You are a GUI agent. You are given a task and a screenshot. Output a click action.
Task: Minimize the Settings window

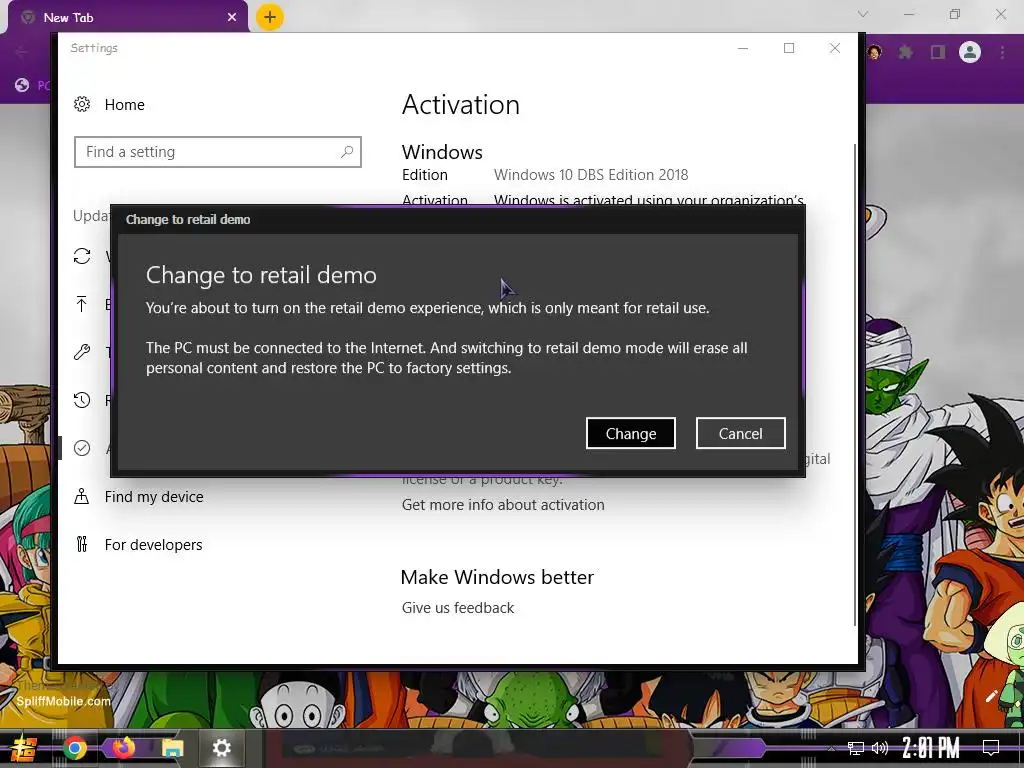(743, 48)
